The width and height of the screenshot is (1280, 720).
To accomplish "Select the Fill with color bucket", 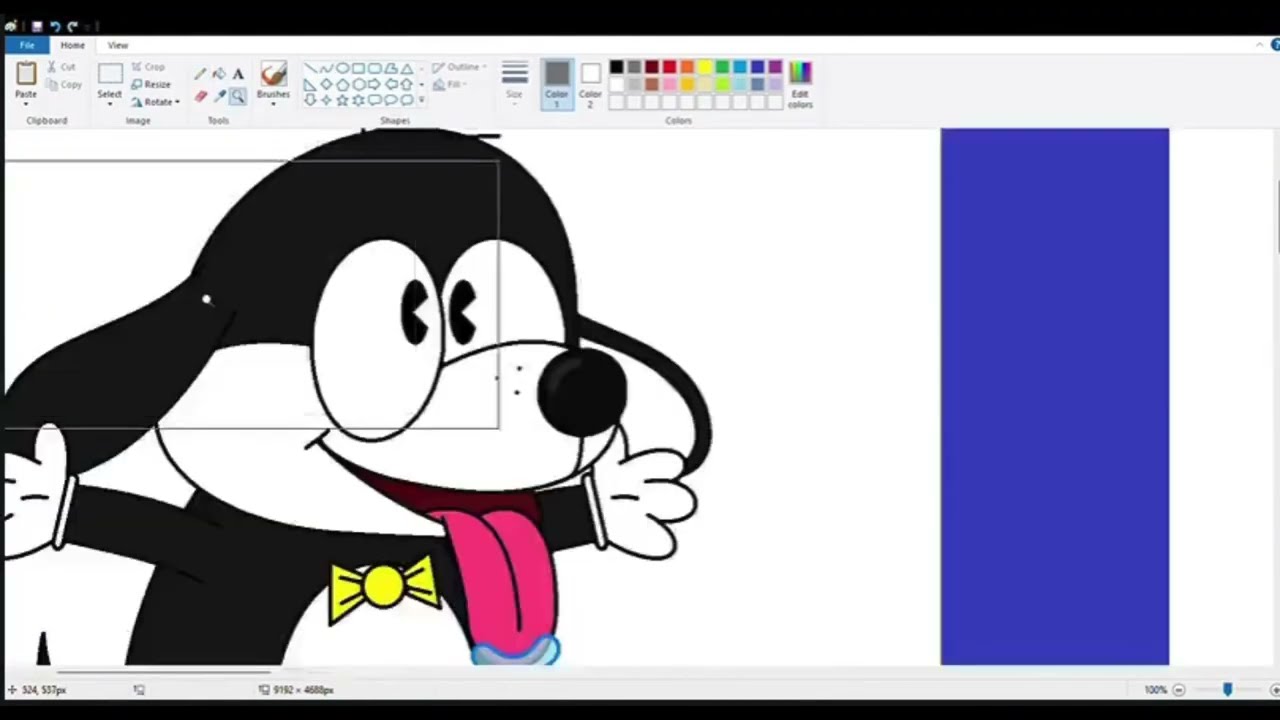I will tap(219, 74).
